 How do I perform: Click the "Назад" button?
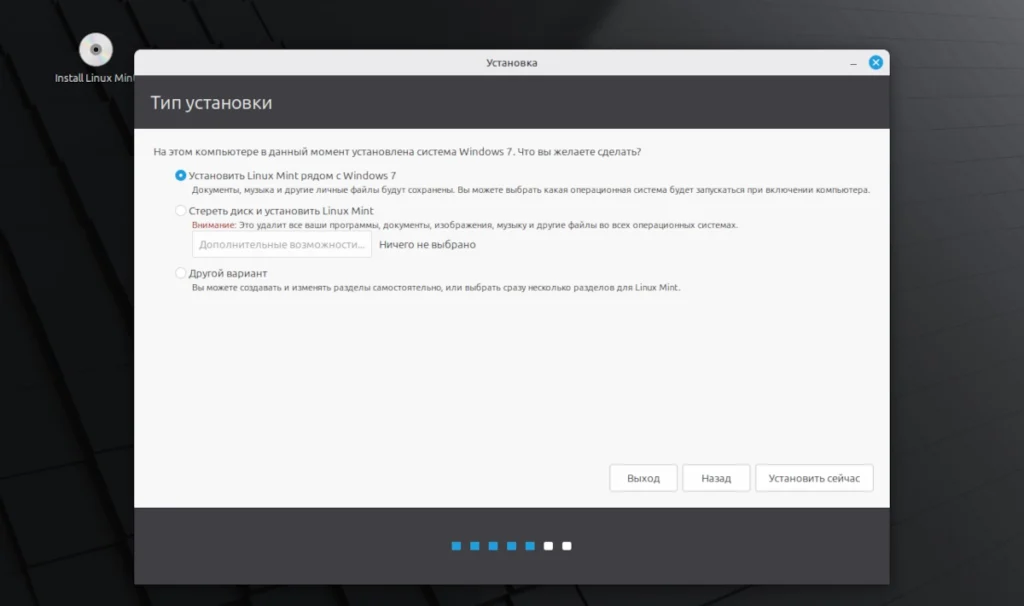point(716,478)
